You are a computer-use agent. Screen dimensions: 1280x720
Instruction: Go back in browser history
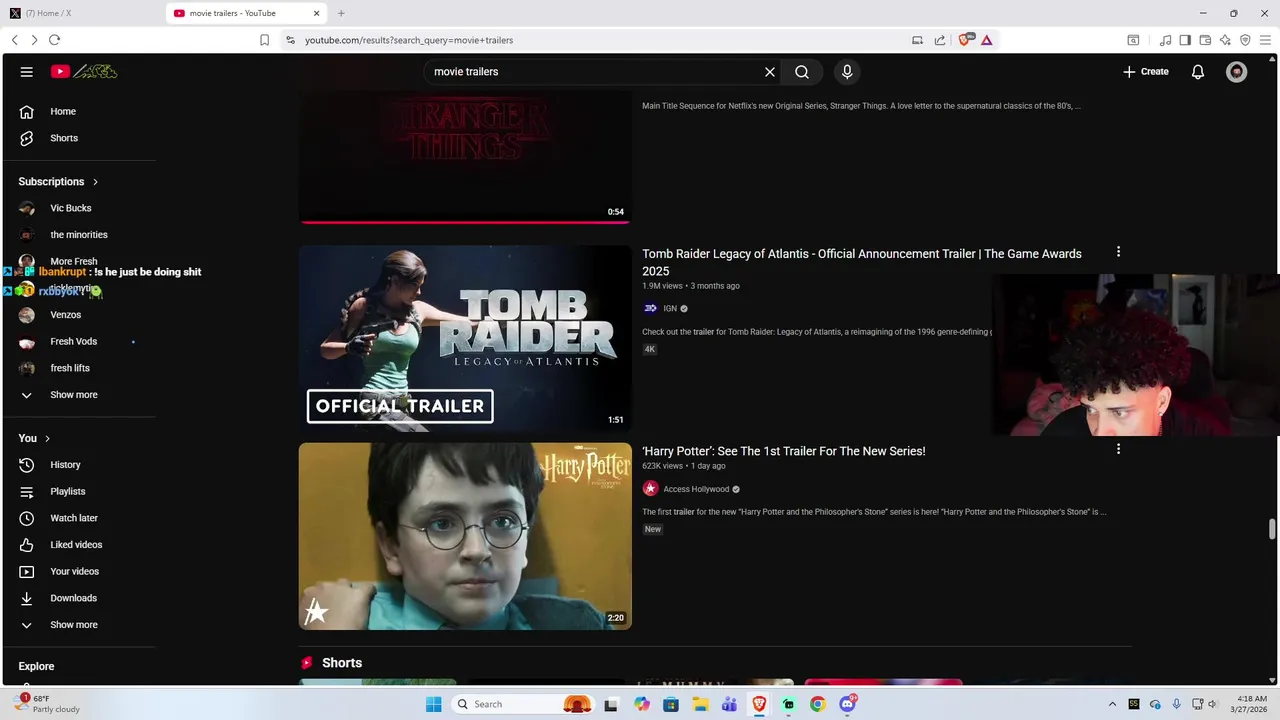pos(14,40)
